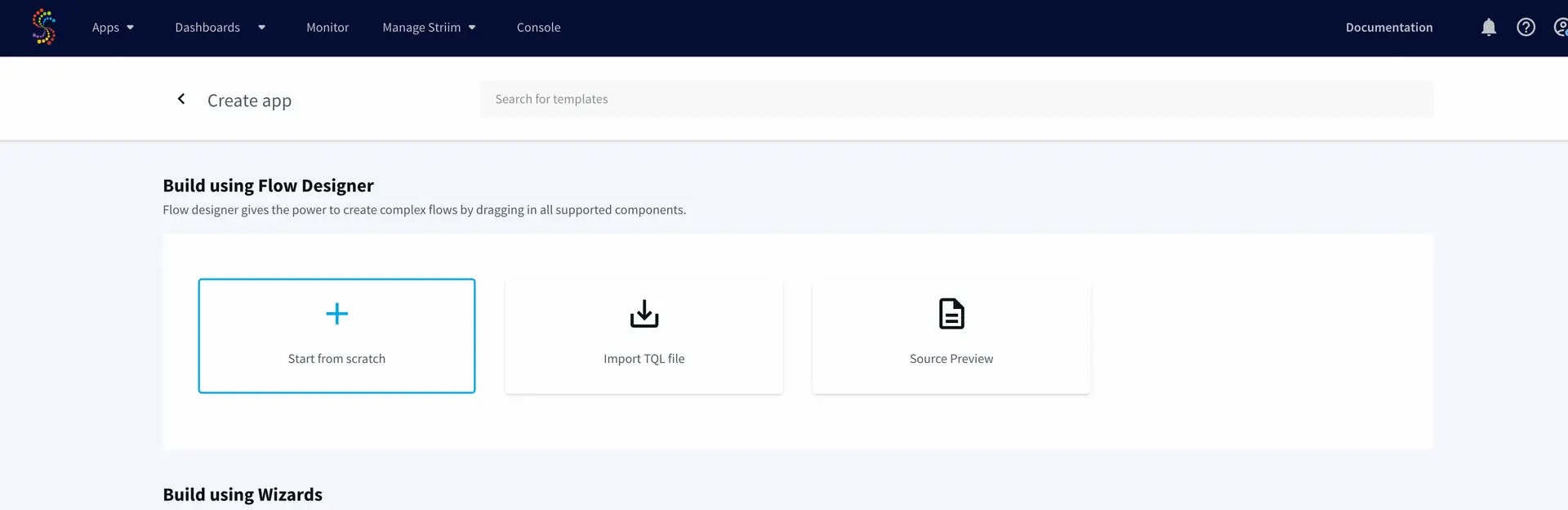The height and width of the screenshot is (510, 1568).
Task: Open the Documentation link
Action: pos(1388,28)
